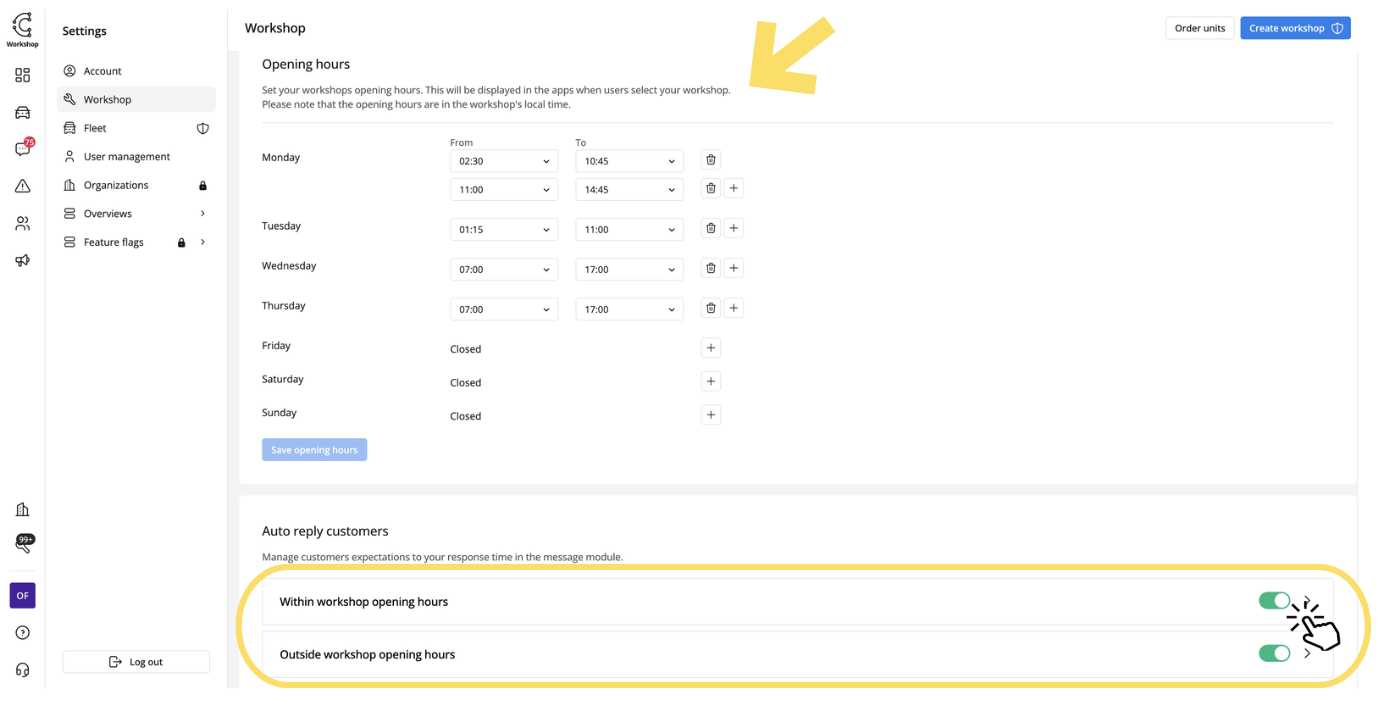Expand Outside workshop opening hours chevron

coord(1307,653)
